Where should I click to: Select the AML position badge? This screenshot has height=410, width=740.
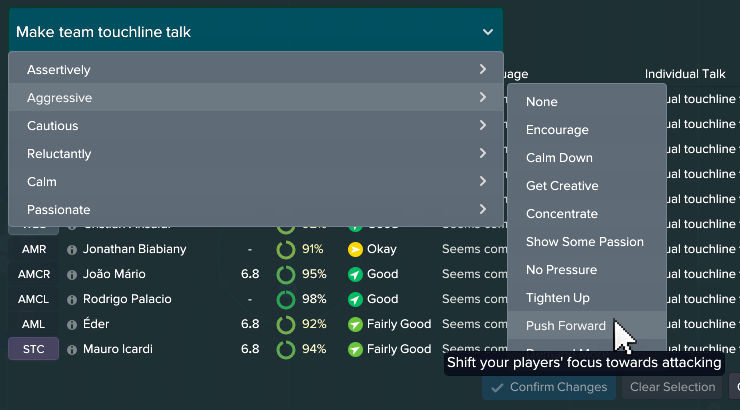(x=33, y=324)
